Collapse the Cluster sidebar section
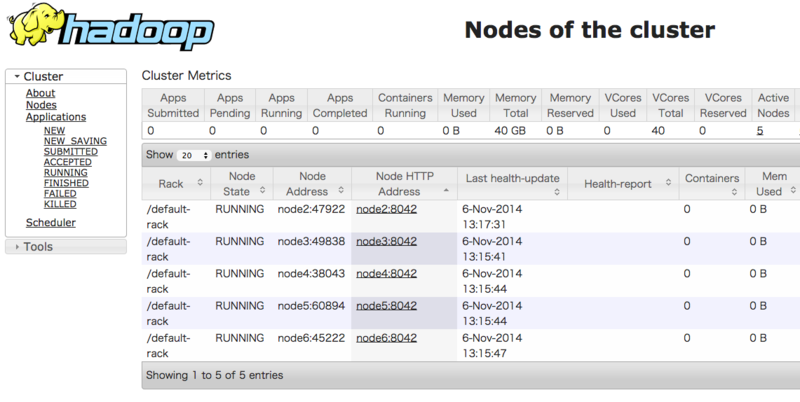This screenshot has height=402, width=800. pyautogui.click(x=66, y=77)
